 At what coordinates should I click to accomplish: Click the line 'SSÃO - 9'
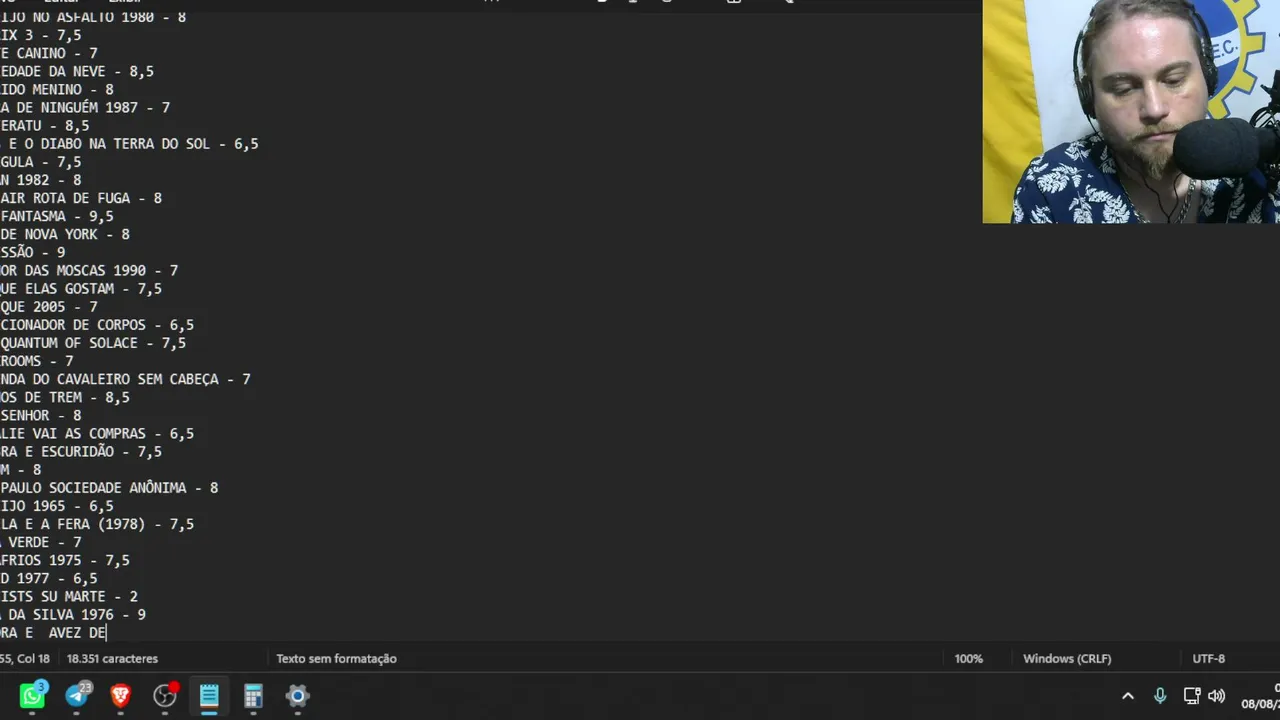click(33, 253)
